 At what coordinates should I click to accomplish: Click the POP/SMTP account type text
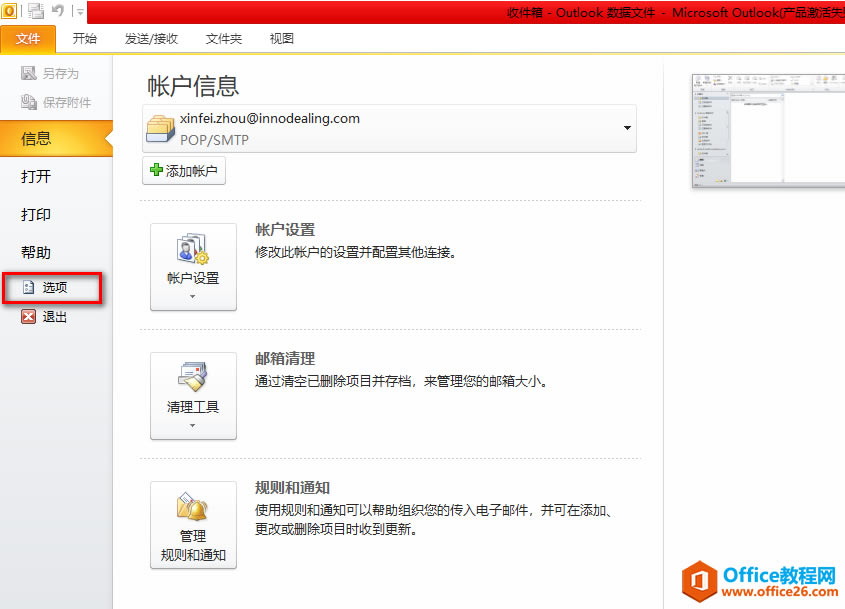[214, 140]
